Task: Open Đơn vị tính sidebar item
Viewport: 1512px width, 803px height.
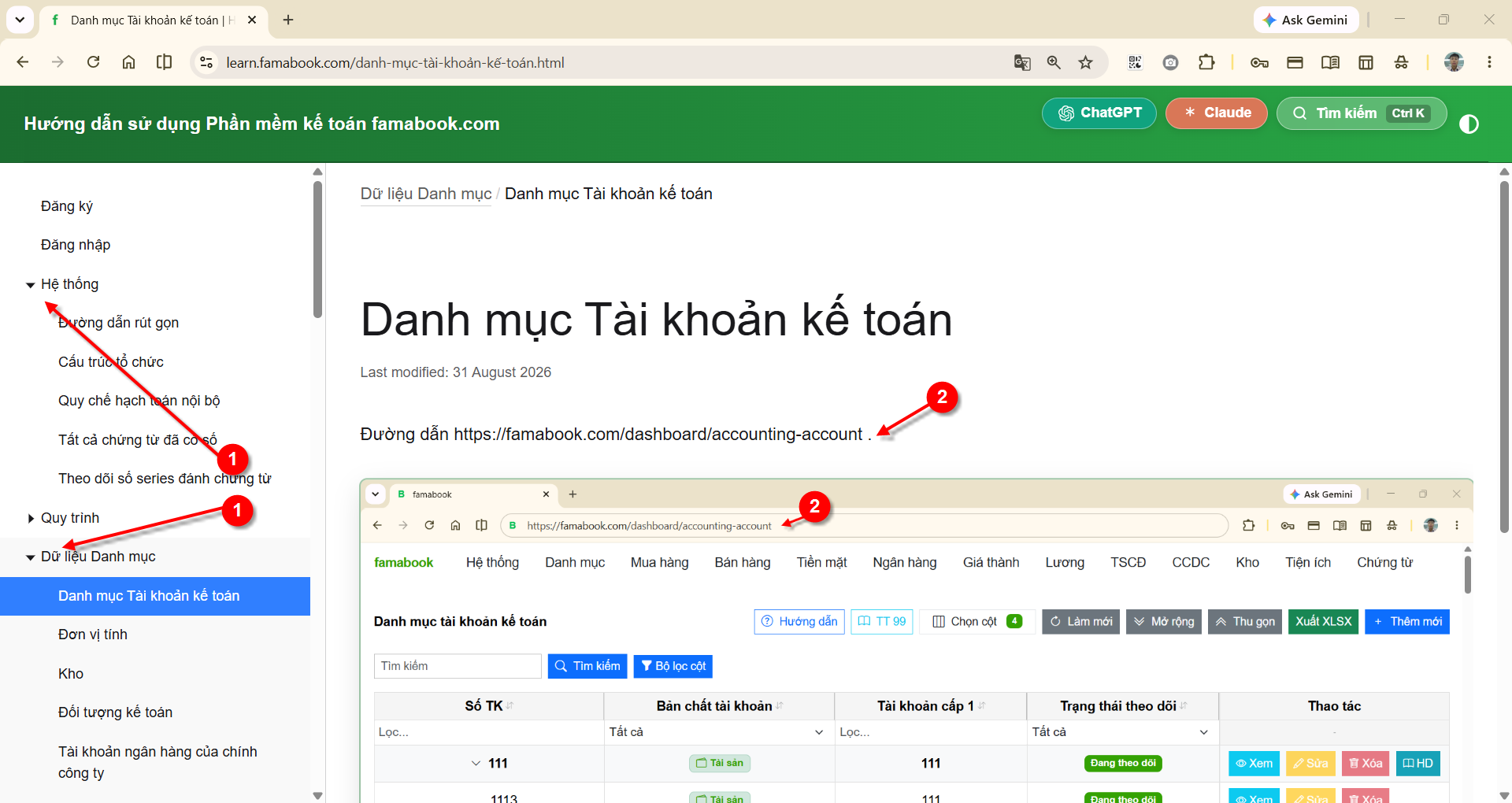Action: coord(93,635)
